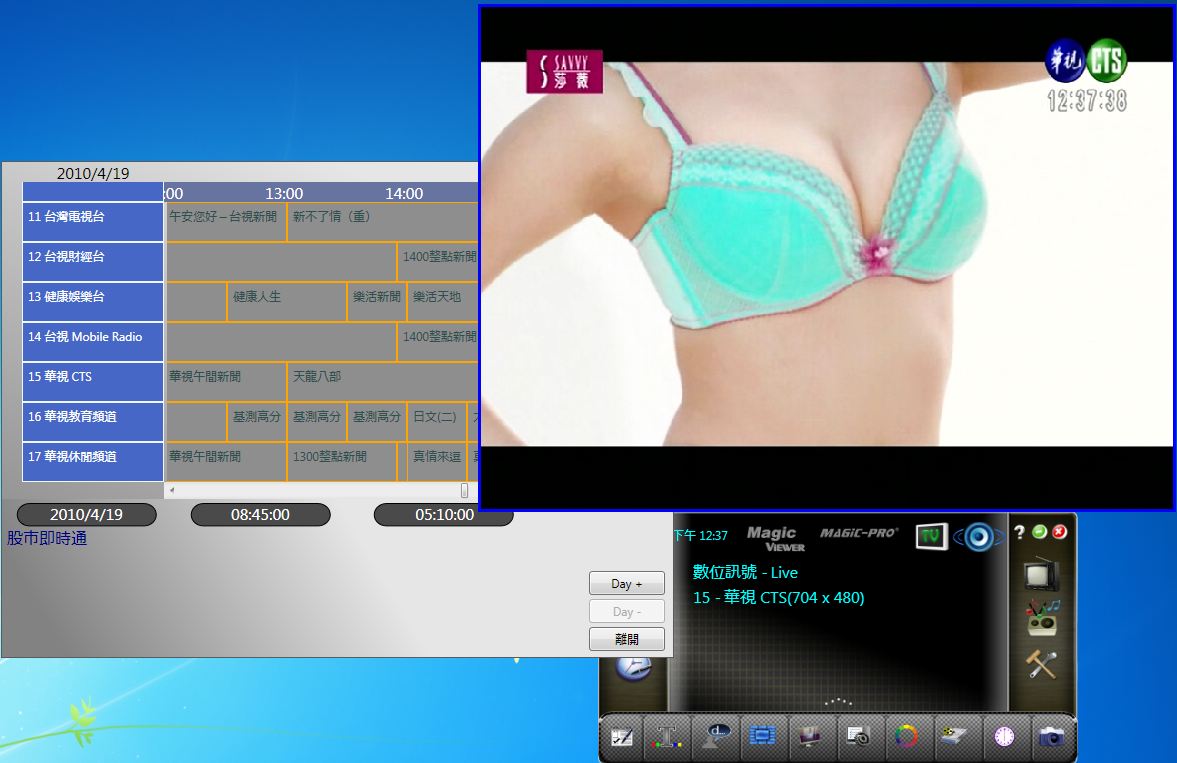This screenshot has height=763, width=1177.
Task: Close Magic Viewer with the red X button
Action: [1059, 532]
